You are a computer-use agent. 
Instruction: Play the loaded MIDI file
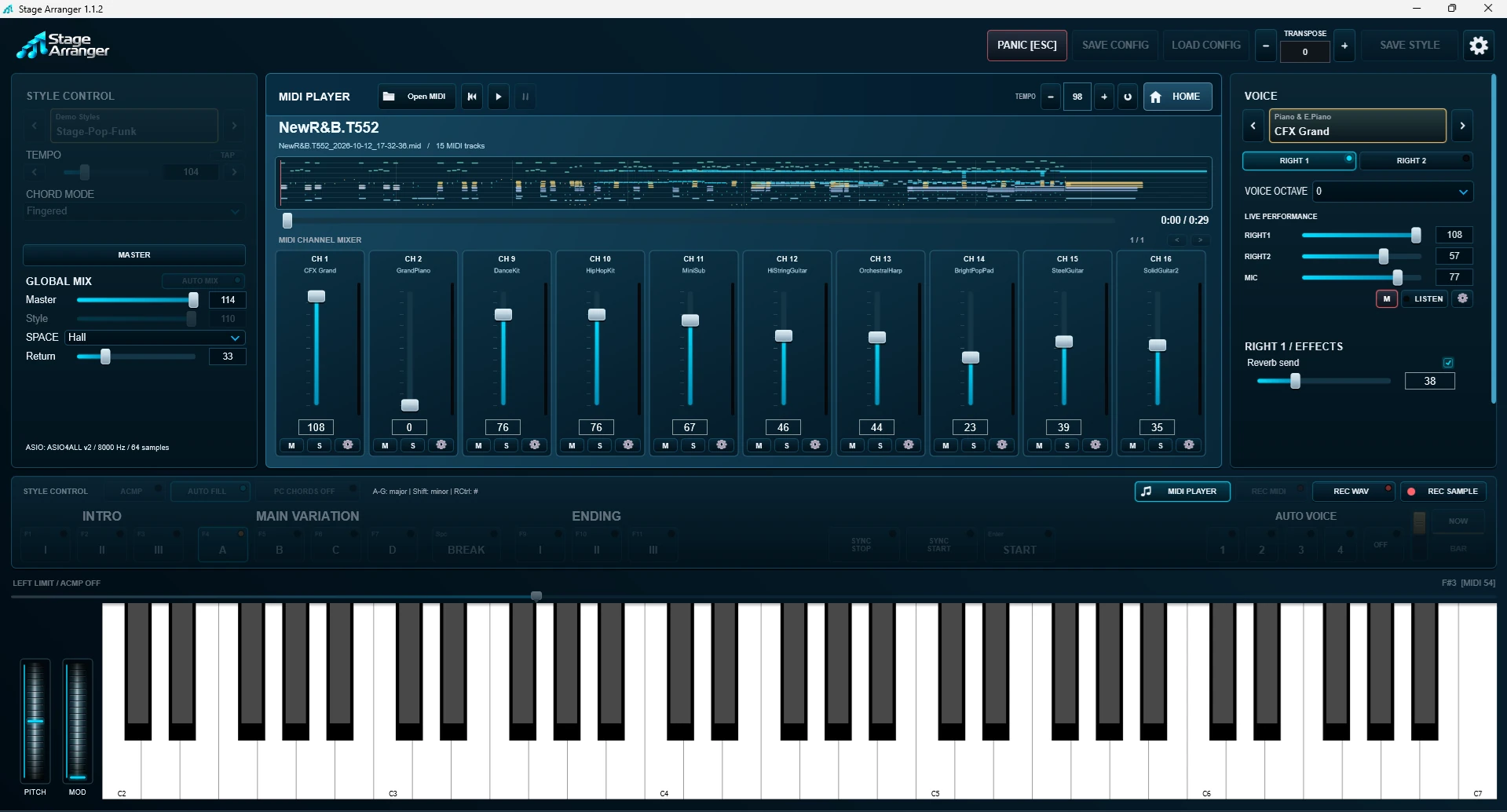(499, 97)
